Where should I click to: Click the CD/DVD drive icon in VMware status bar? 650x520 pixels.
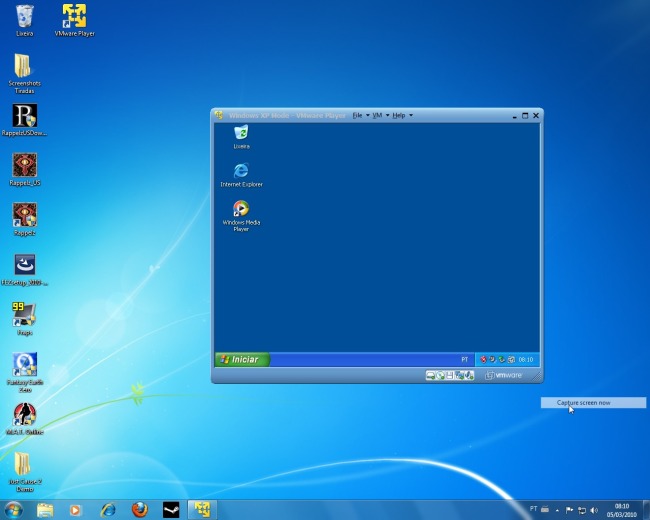tap(440, 376)
